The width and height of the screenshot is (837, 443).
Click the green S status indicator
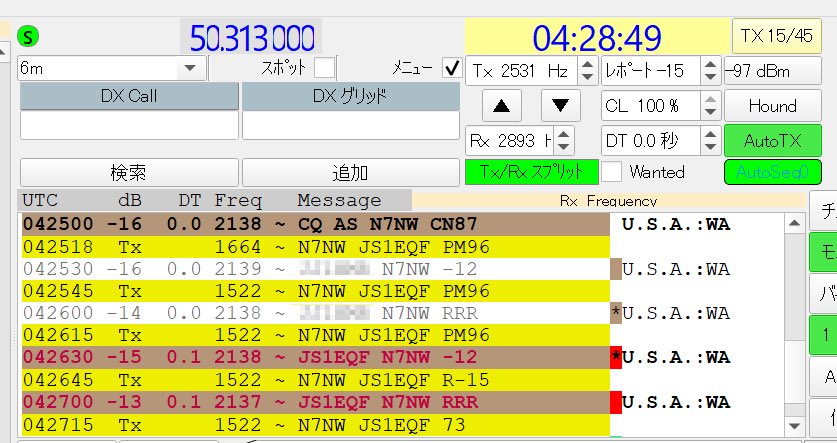pos(28,37)
